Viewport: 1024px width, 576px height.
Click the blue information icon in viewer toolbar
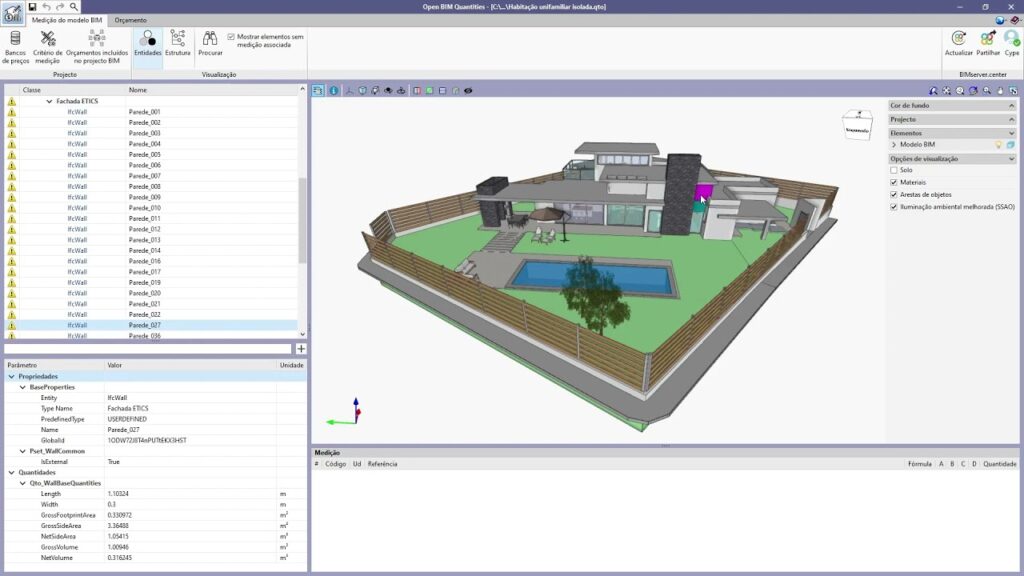tap(333, 90)
